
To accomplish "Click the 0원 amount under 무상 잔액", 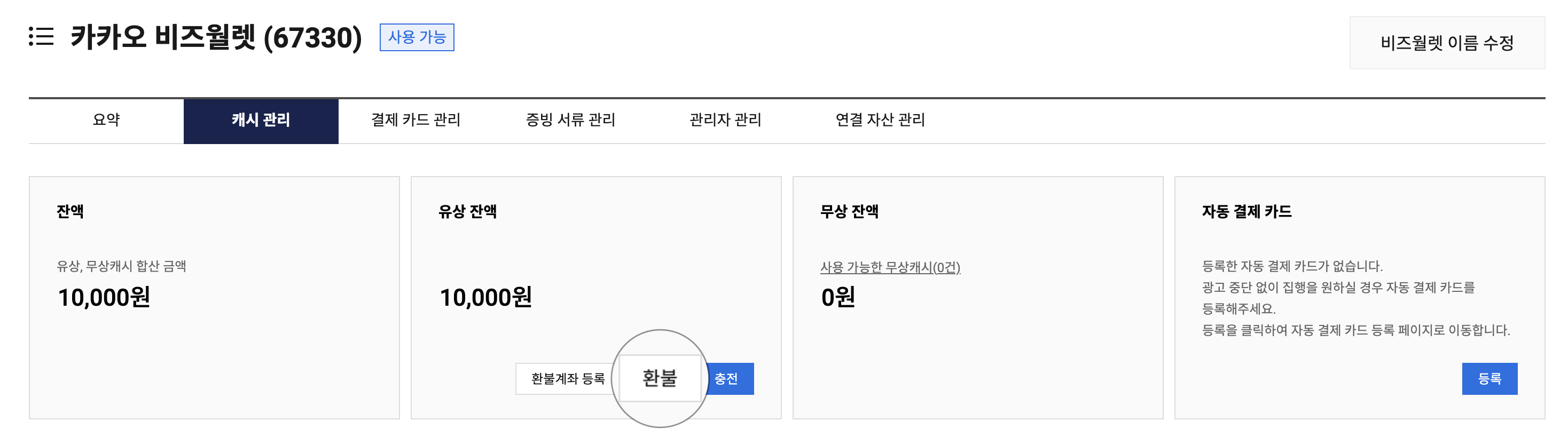I will click(x=837, y=297).
